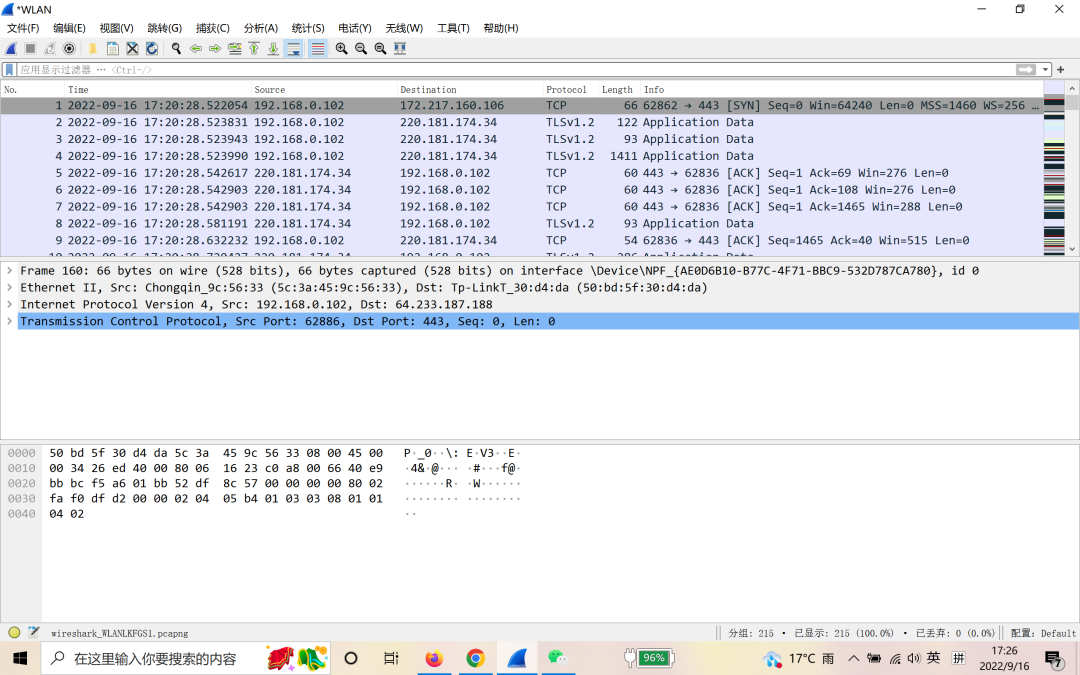Toggle packet list coloring rules
The height and width of the screenshot is (675, 1080).
coord(318,48)
